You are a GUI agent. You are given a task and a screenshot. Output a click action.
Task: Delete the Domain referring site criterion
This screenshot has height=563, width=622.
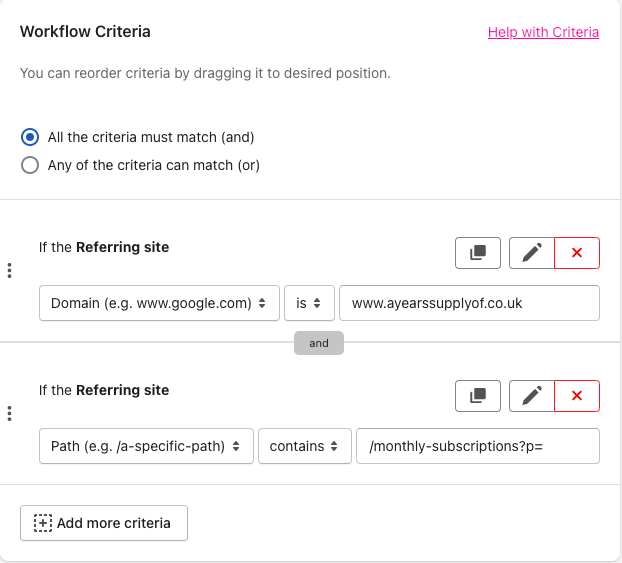(x=577, y=253)
